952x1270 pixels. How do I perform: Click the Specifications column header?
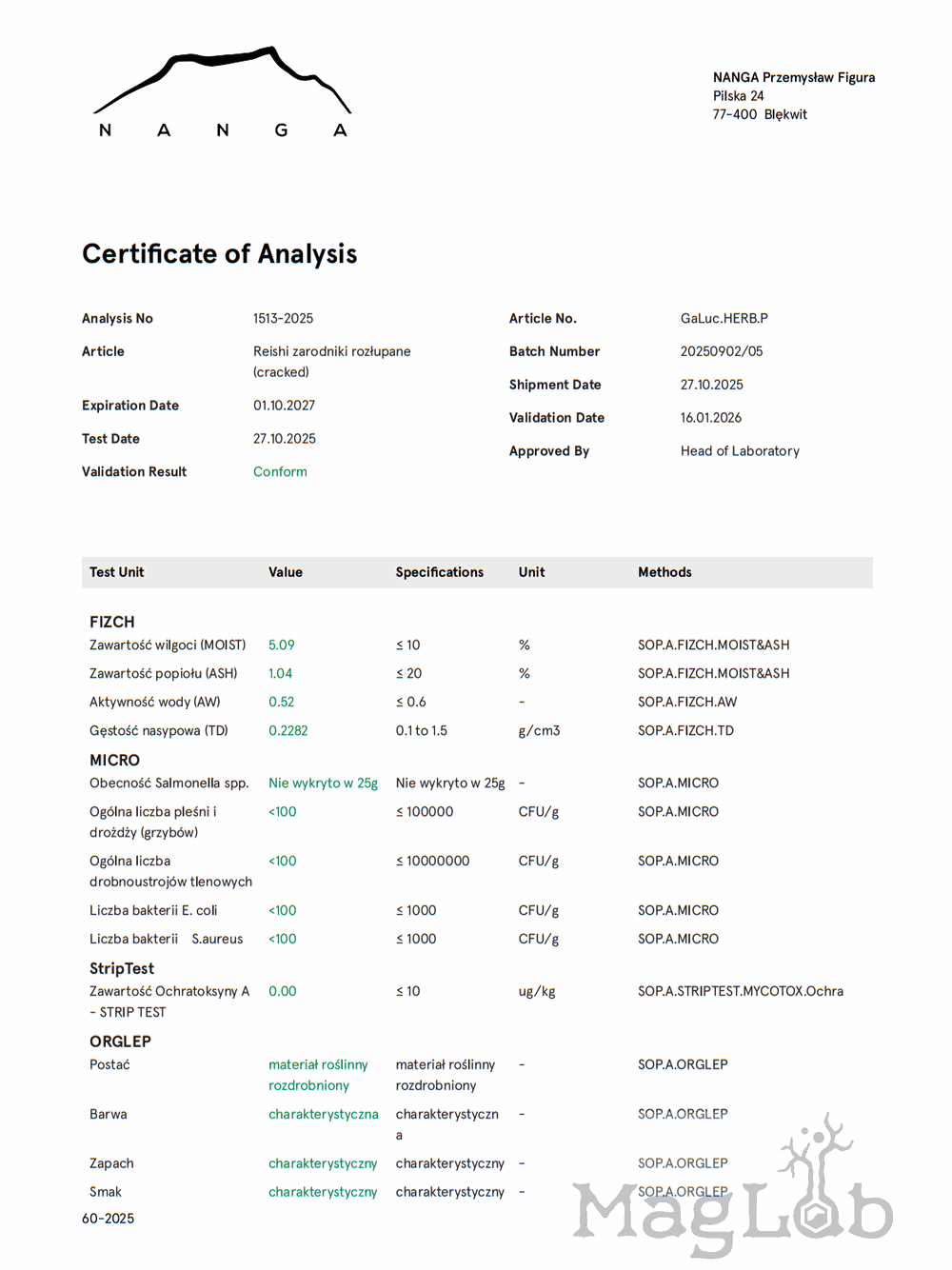click(x=439, y=572)
